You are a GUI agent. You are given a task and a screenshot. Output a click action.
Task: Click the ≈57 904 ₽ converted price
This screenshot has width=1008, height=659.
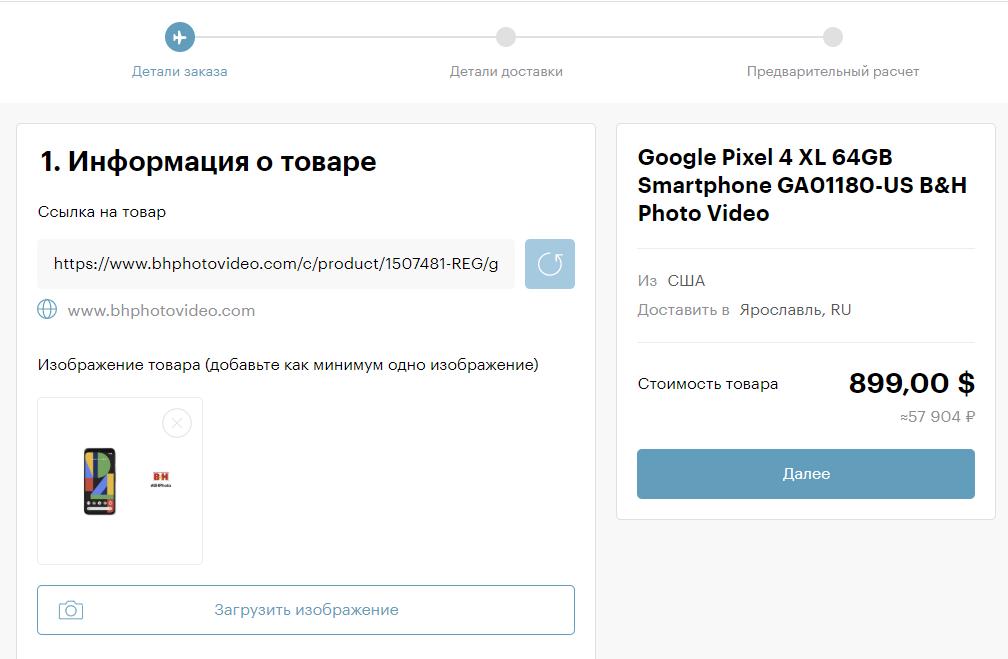pyautogui.click(x=937, y=417)
